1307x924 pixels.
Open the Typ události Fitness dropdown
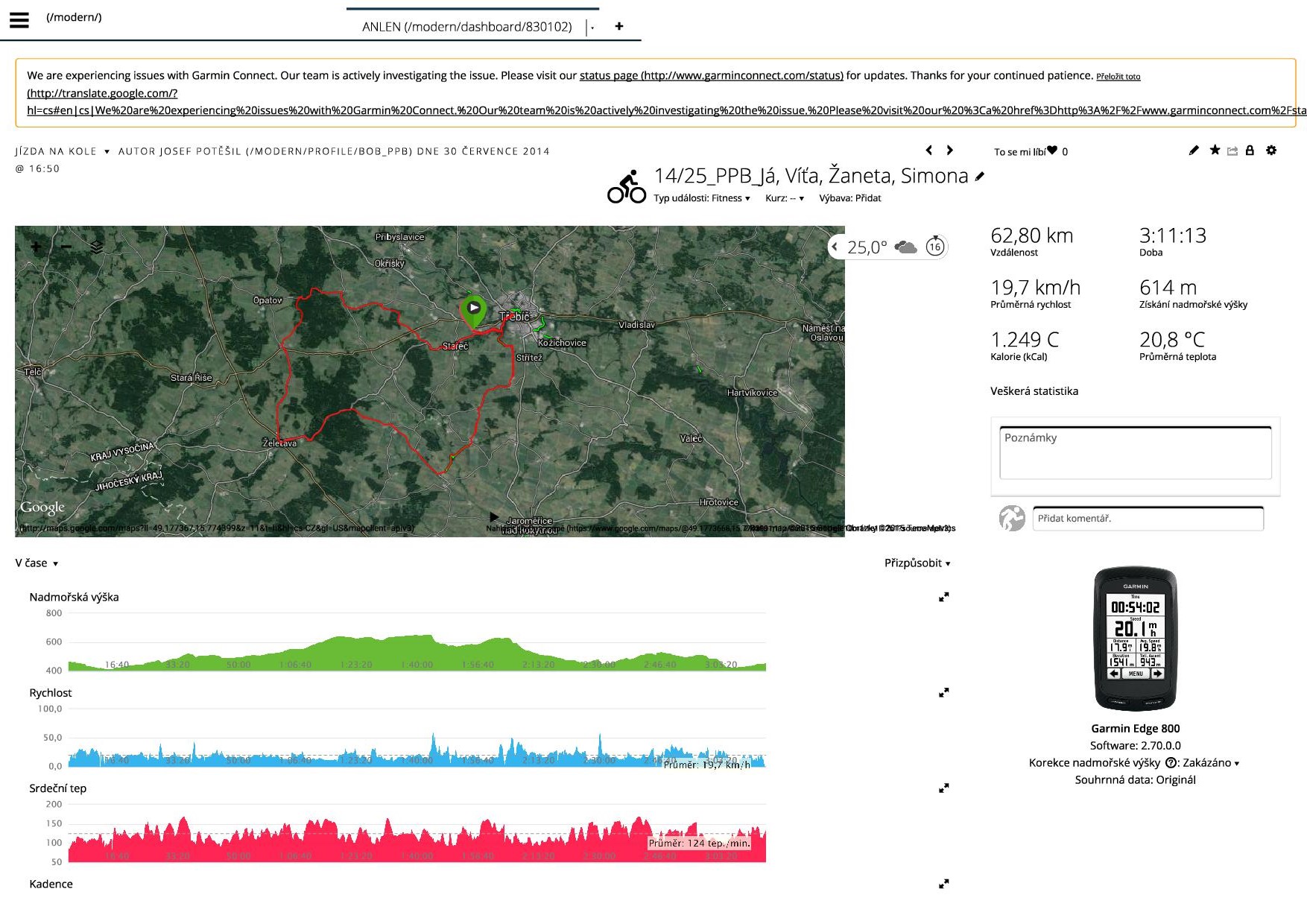pyautogui.click(x=701, y=198)
